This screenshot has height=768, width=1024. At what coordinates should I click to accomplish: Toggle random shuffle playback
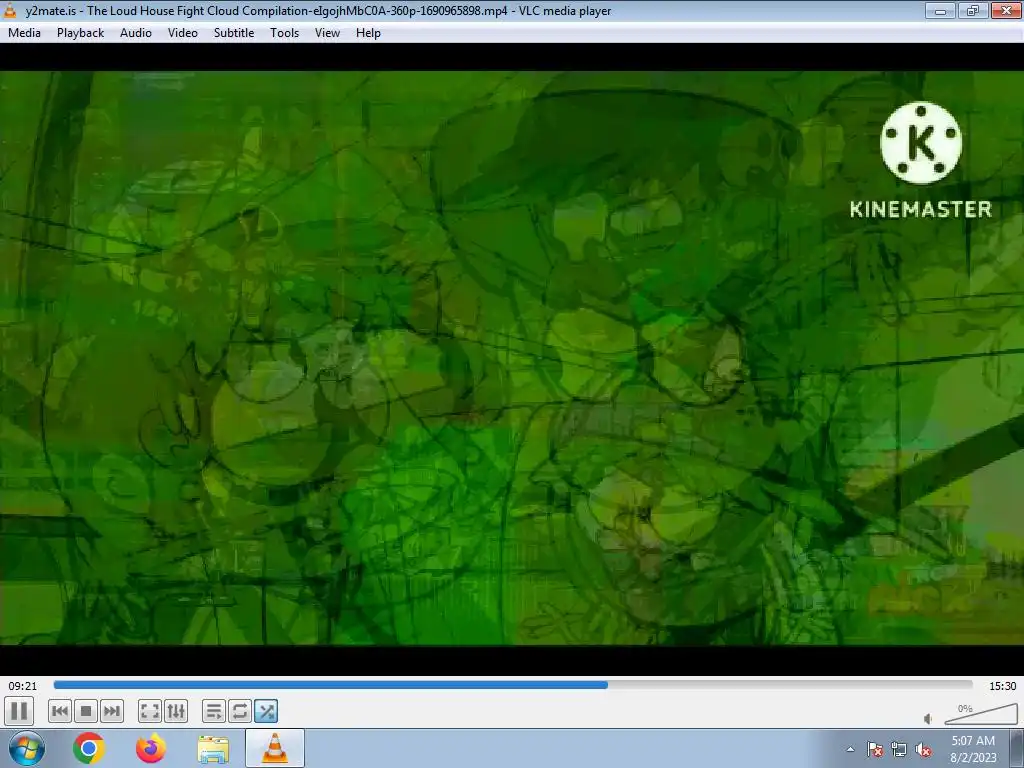click(x=266, y=711)
